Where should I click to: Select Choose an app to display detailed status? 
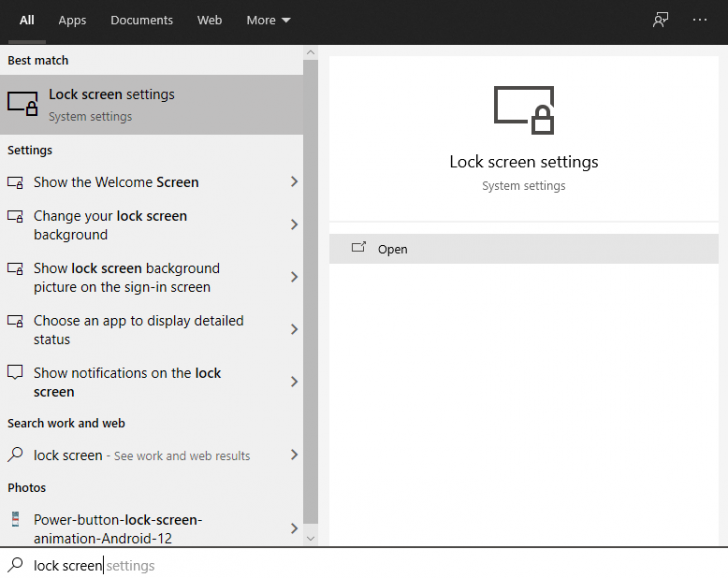pos(151,330)
